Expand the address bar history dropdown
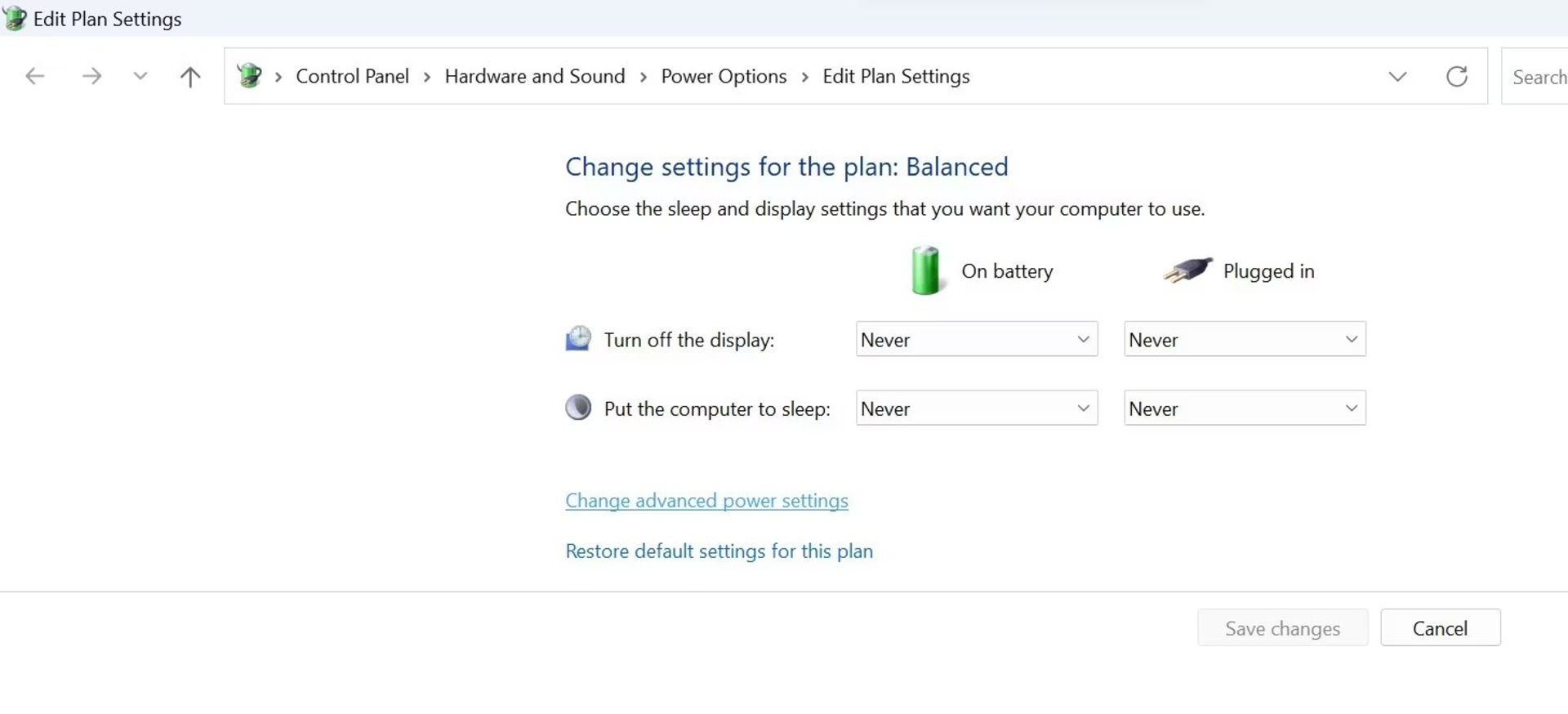Viewport: 1568px width, 714px height. point(1397,76)
